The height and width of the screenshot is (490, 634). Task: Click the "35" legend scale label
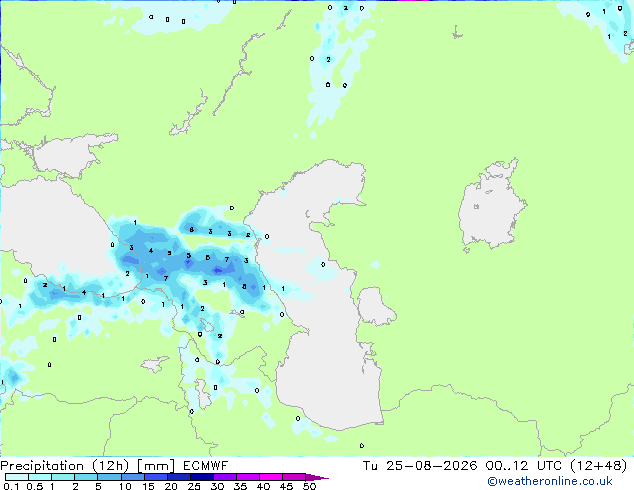click(x=240, y=486)
